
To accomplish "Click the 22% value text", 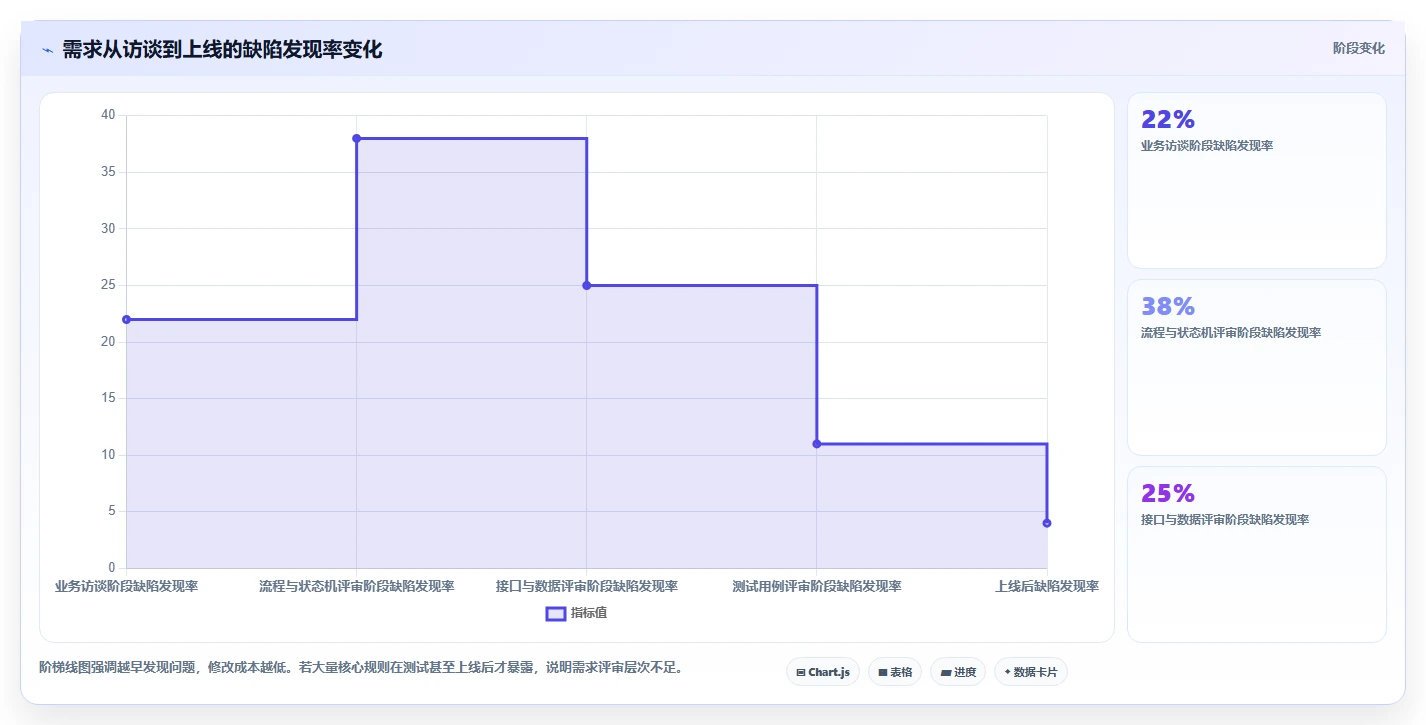I will pyautogui.click(x=1168, y=119).
